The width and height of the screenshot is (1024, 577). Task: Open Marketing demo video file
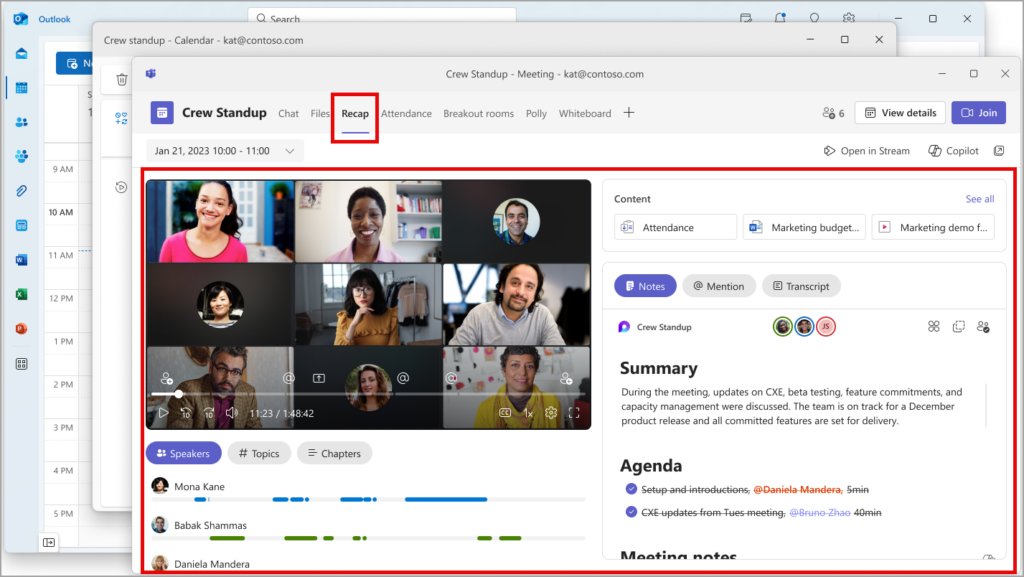click(x=933, y=227)
